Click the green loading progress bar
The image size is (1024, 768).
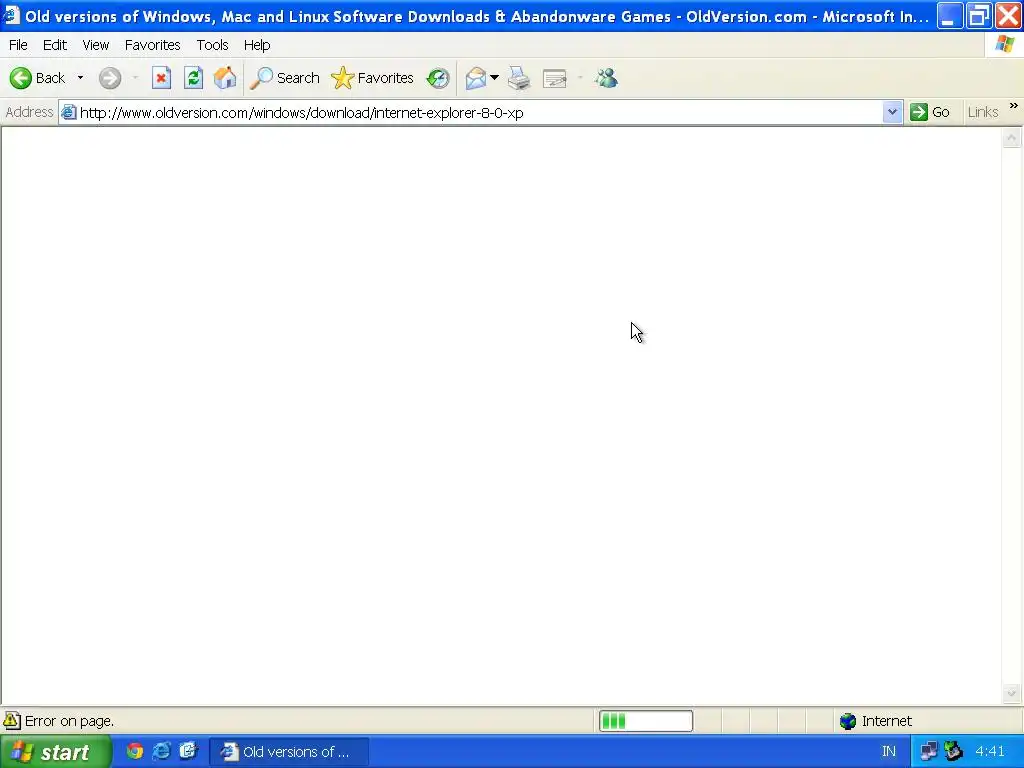click(645, 721)
